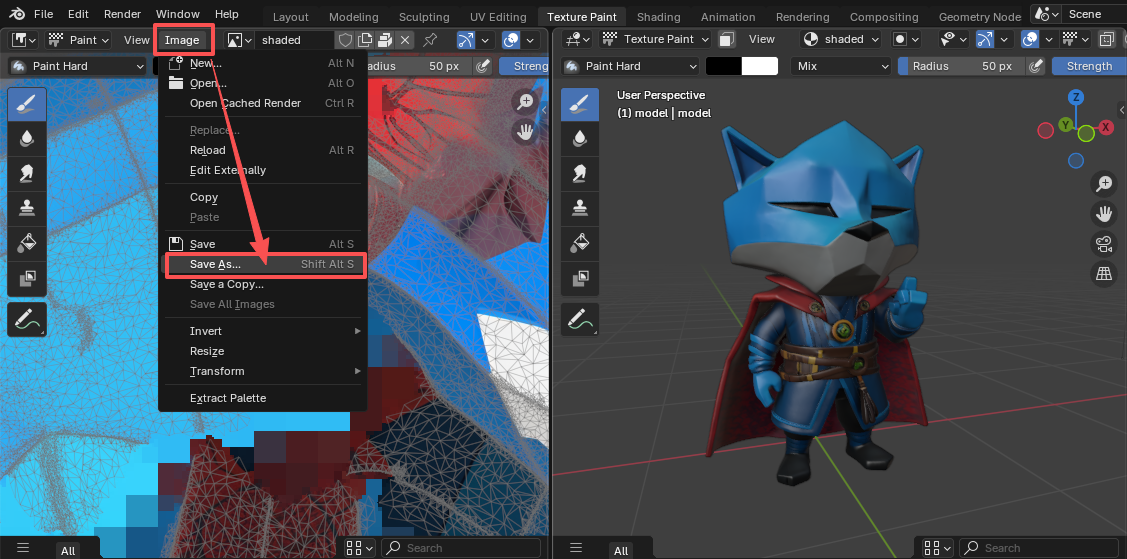Expand the Mix blend mode dropdown

841,66
